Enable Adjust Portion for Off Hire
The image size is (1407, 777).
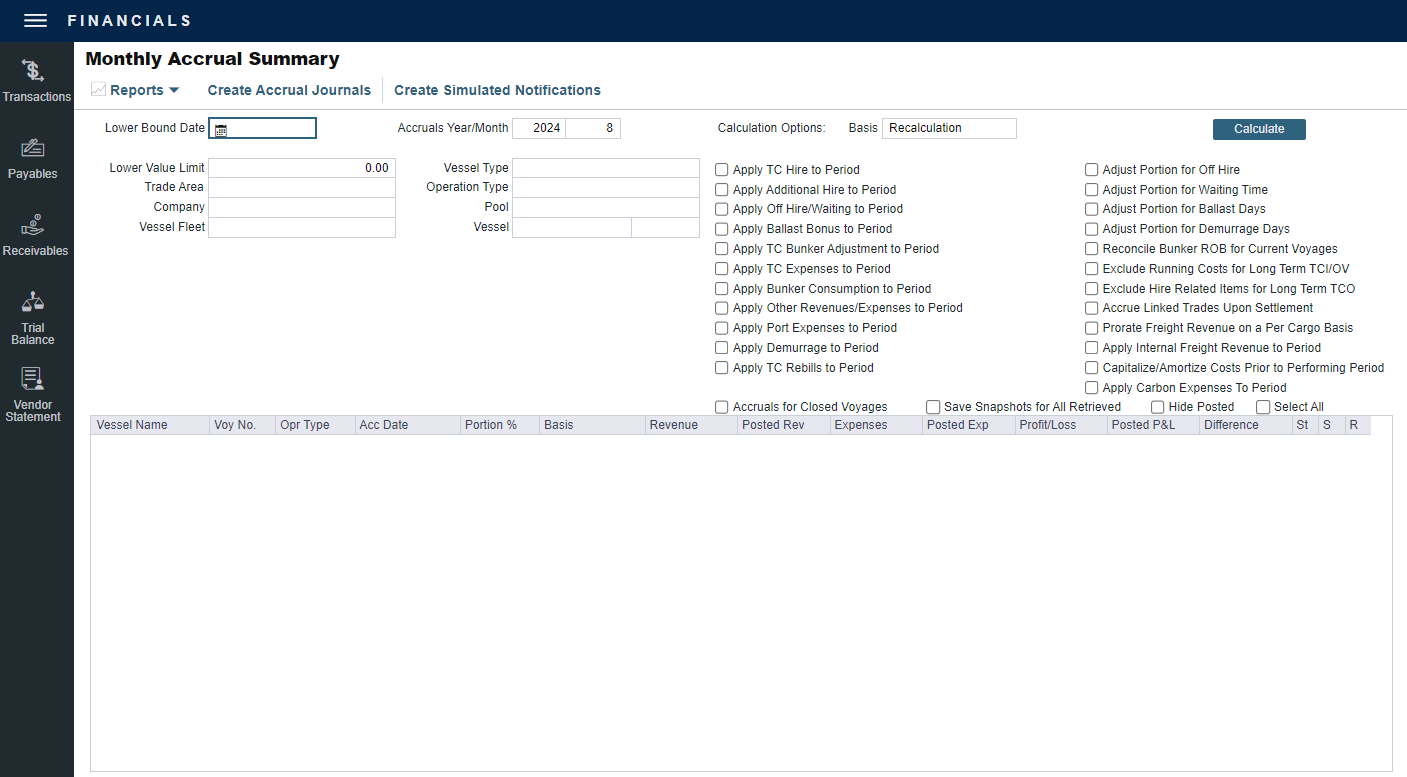click(x=1092, y=170)
